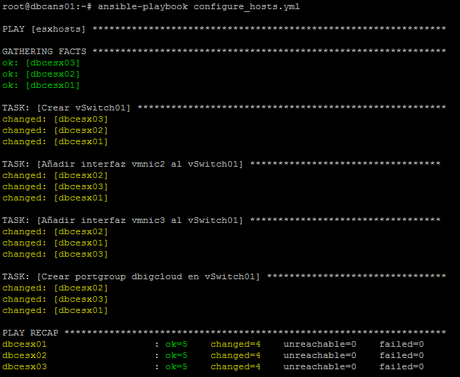Click changed: [dbcesx01] under the portgroup task
Screen dimensions: 460x377
click(55, 311)
